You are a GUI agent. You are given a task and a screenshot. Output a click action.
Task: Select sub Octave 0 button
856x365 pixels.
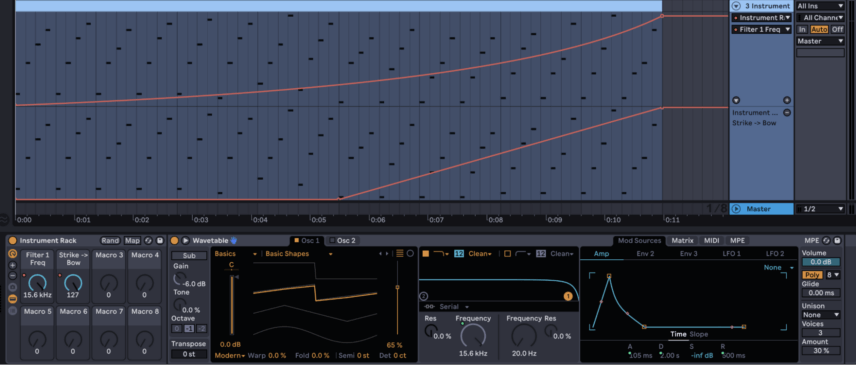pos(177,328)
